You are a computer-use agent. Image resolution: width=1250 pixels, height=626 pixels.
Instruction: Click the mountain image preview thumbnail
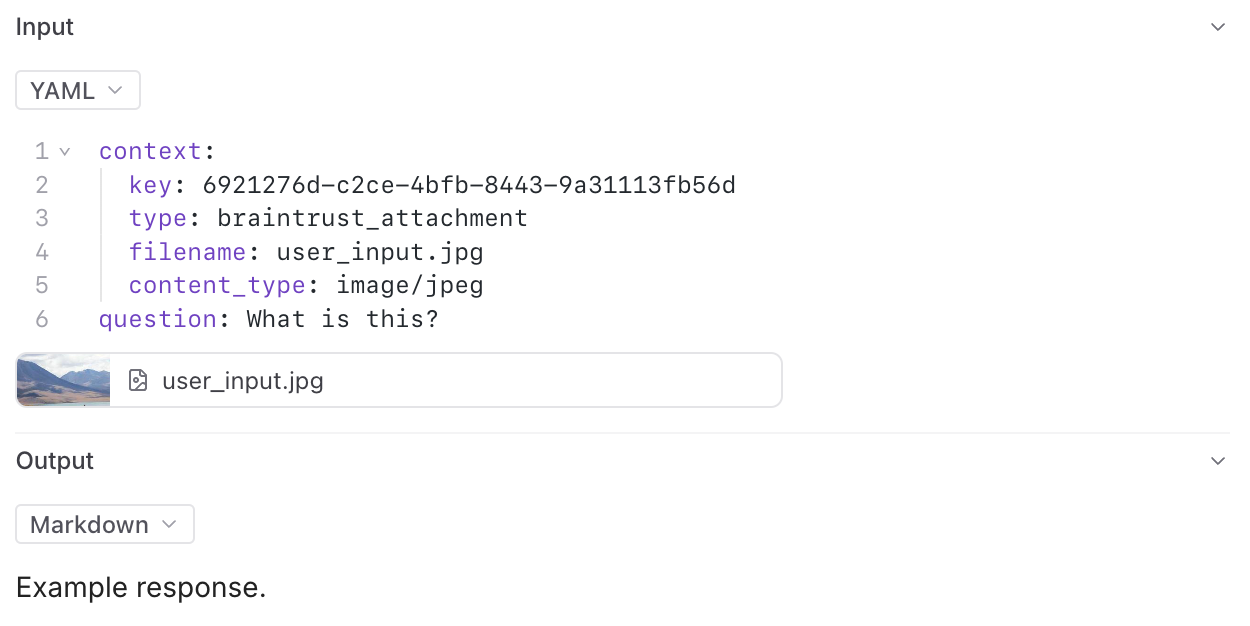coord(62,380)
